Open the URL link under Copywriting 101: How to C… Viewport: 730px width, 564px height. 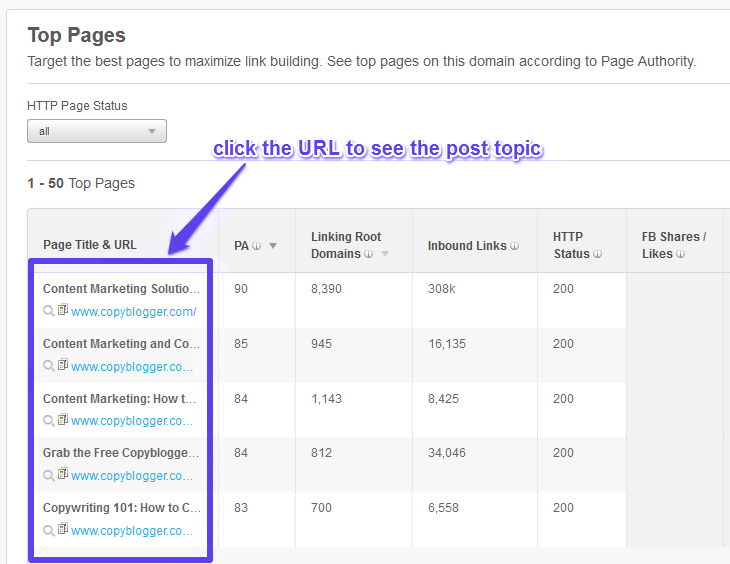[x=132, y=531]
